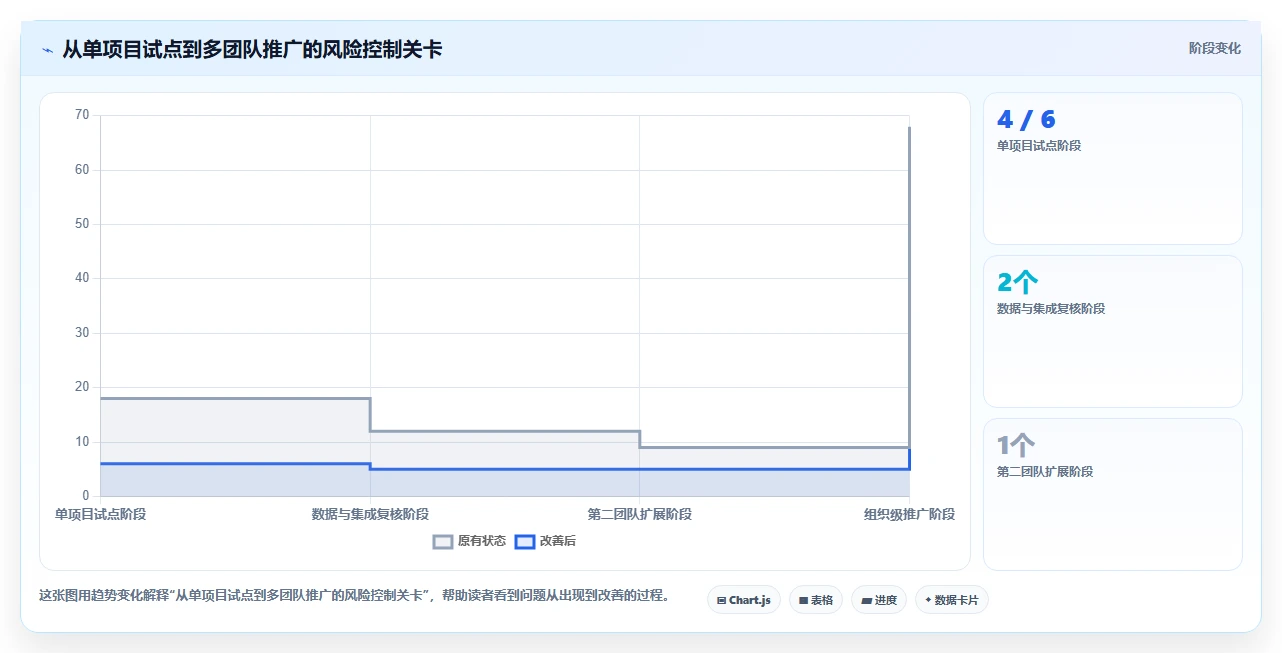Click the 2个 value
This screenshot has height=653, width=1282.
tap(1017, 282)
